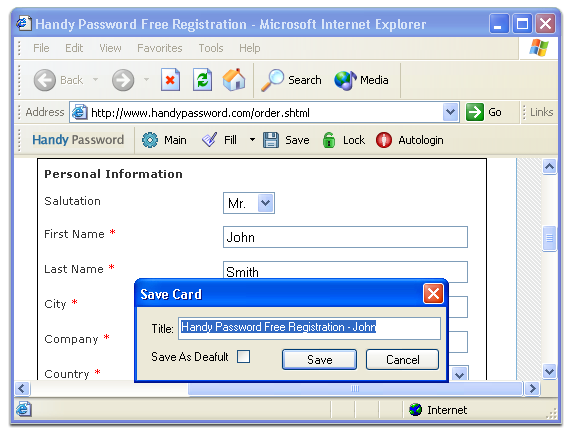This screenshot has width=569, height=433.
Task: Go to Home page icon
Action: [234, 79]
